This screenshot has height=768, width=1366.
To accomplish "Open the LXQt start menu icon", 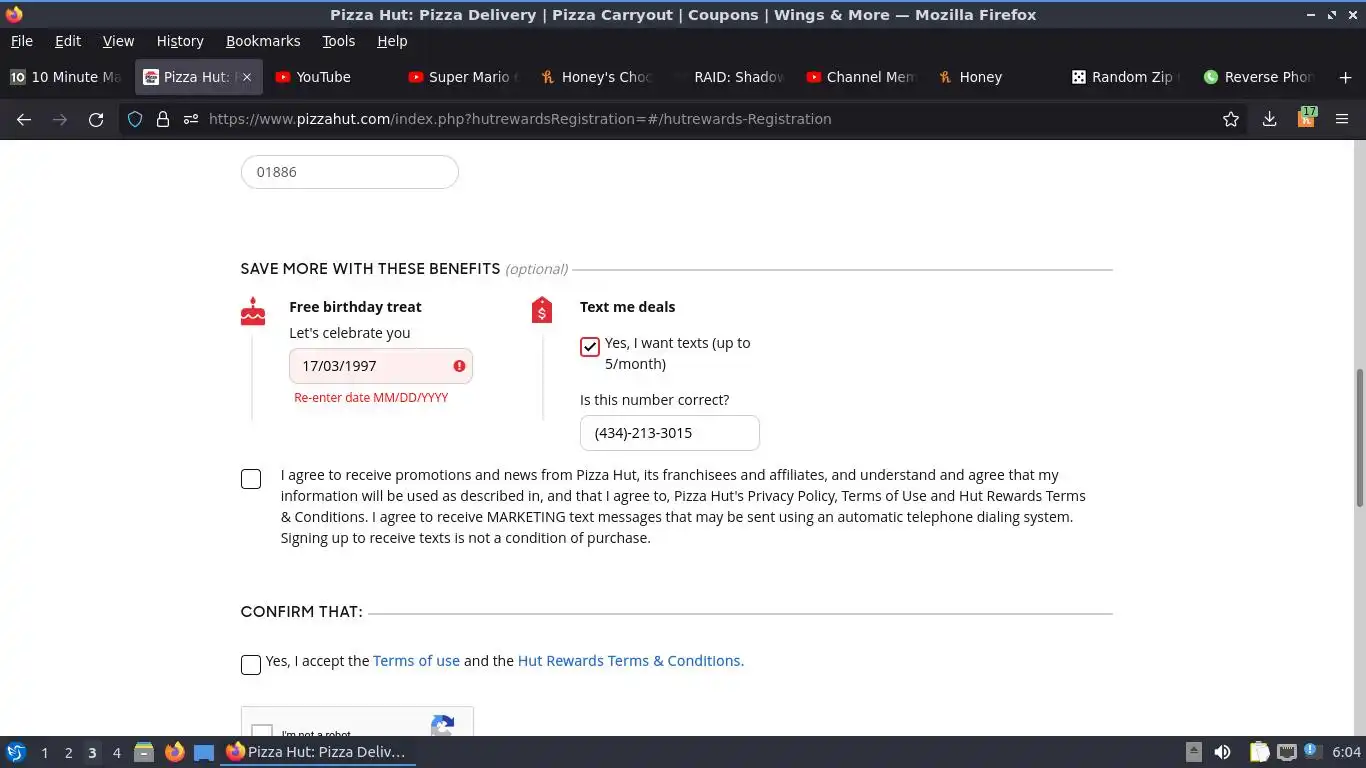I will point(15,752).
